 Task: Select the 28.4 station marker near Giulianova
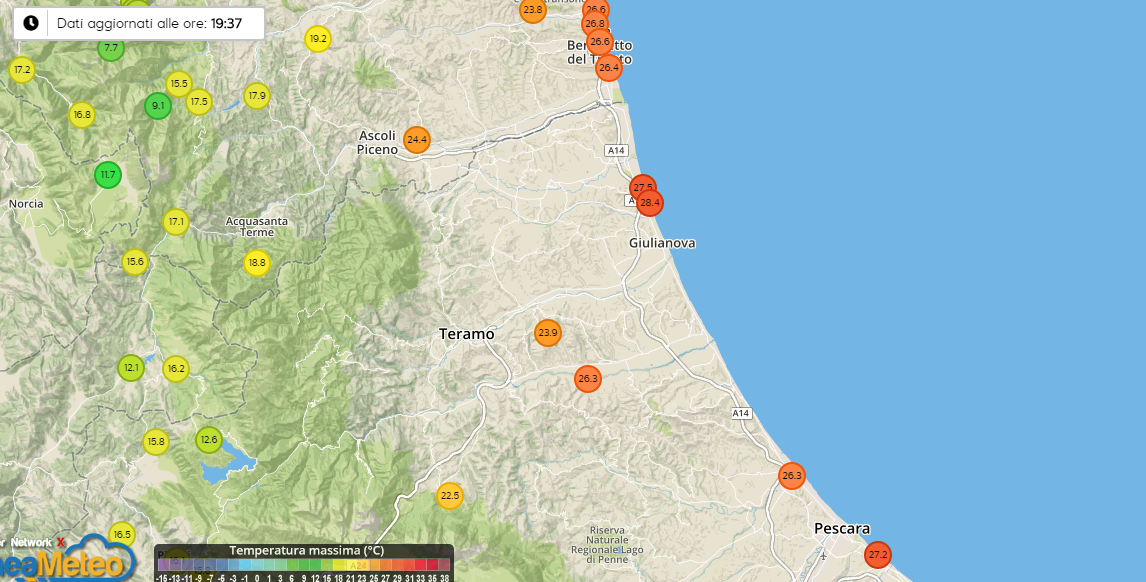650,203
